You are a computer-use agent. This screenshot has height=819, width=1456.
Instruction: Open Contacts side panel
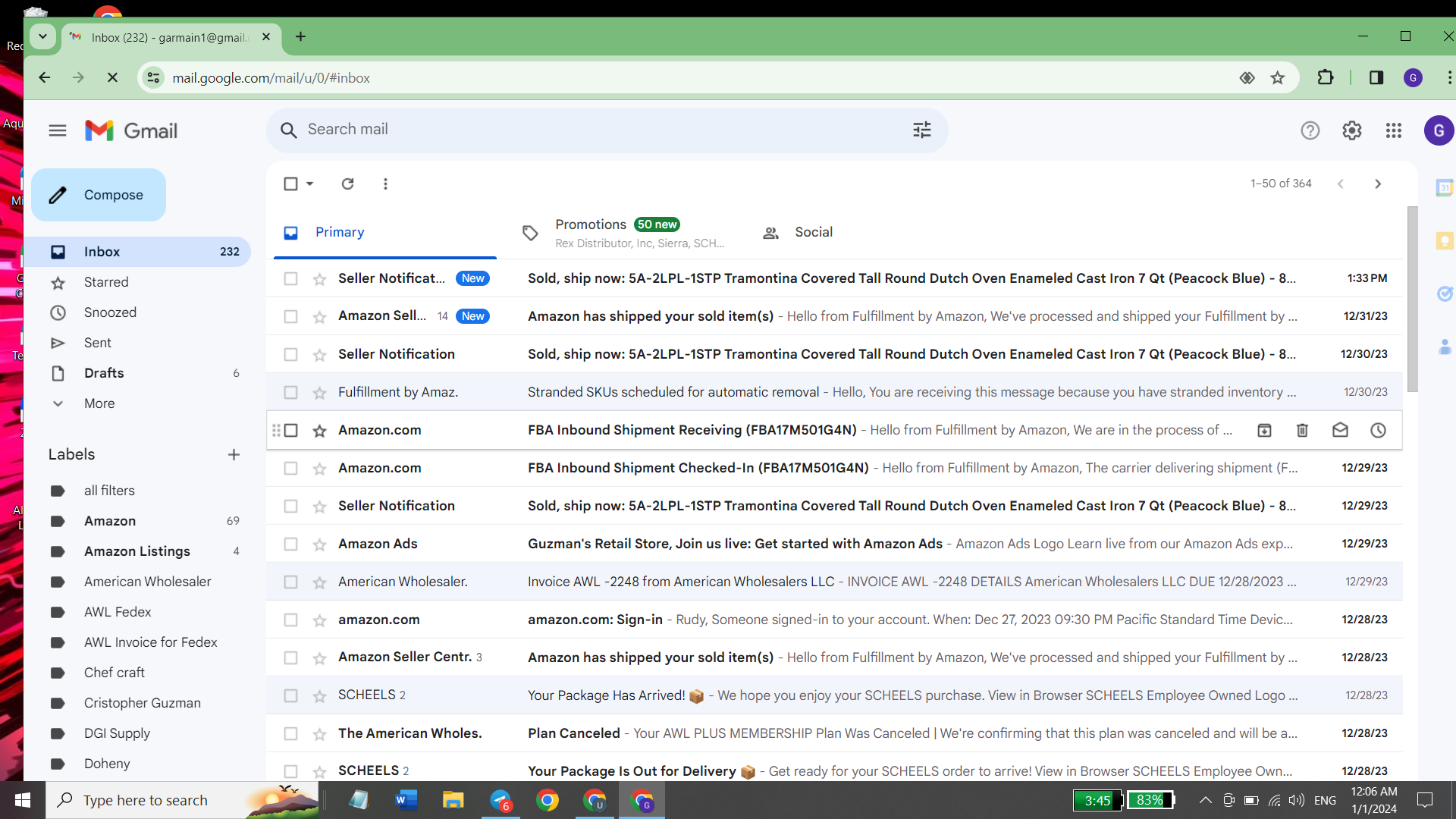[x=1445, y=347]
